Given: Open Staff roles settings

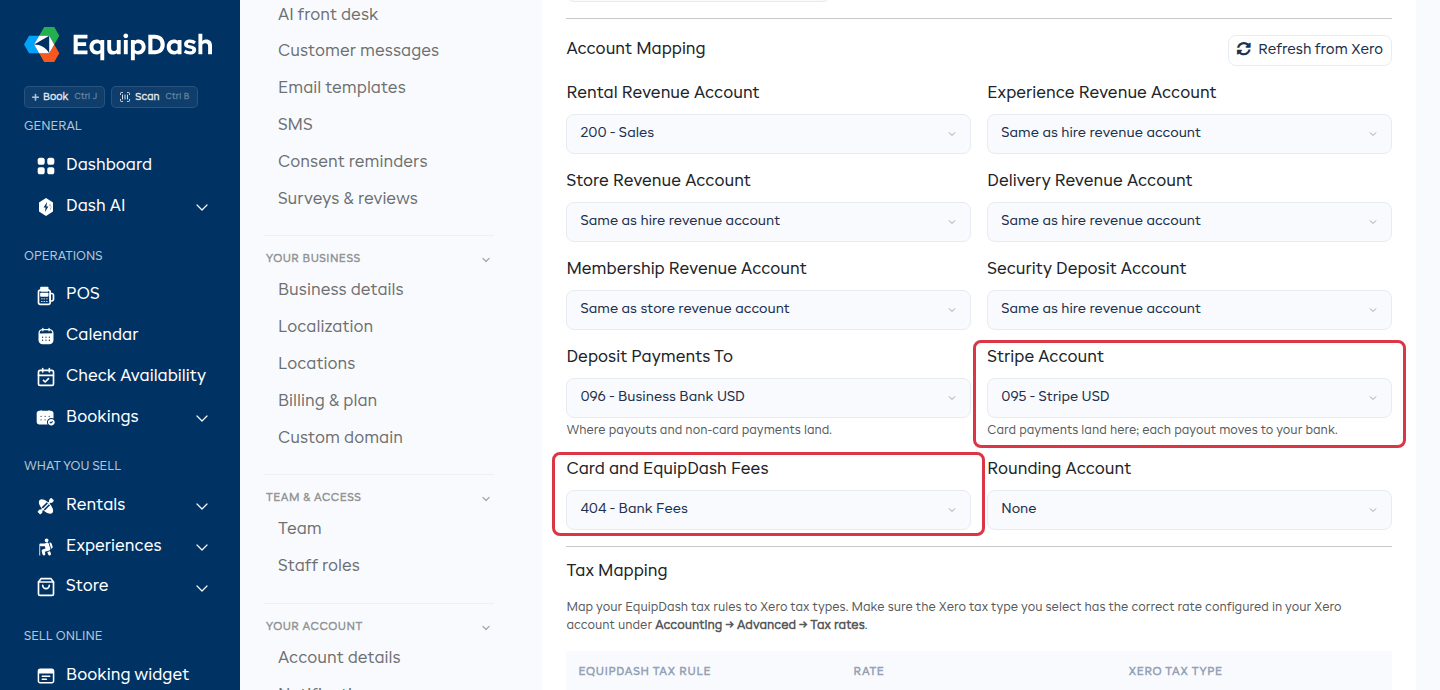Looking at the screenshot, I should pos(318,565).
